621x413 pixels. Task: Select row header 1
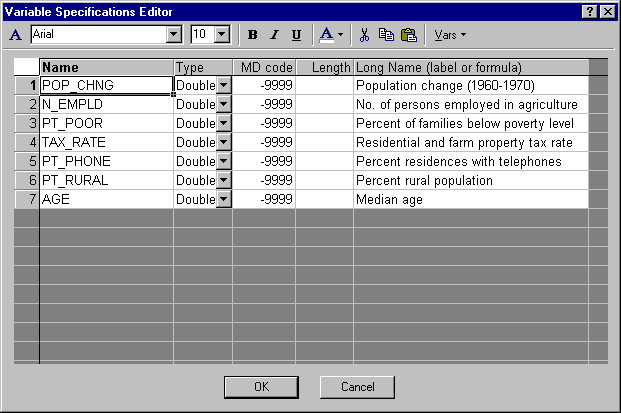(x=27, y=85)
